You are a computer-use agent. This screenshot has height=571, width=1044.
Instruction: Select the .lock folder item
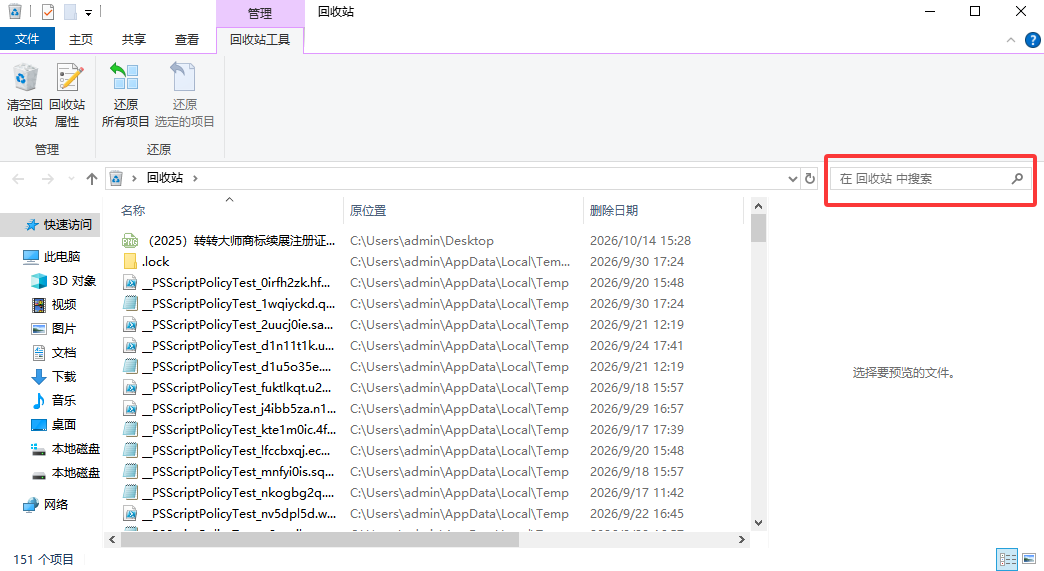[x=146, y=262]
